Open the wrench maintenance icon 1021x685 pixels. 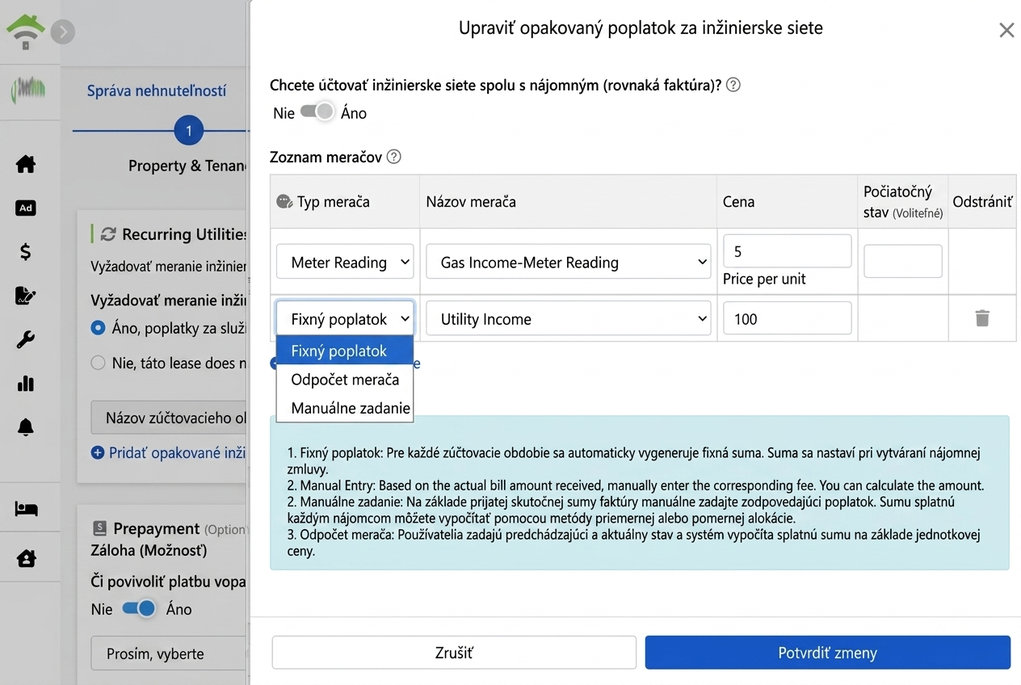pos(25,339)
